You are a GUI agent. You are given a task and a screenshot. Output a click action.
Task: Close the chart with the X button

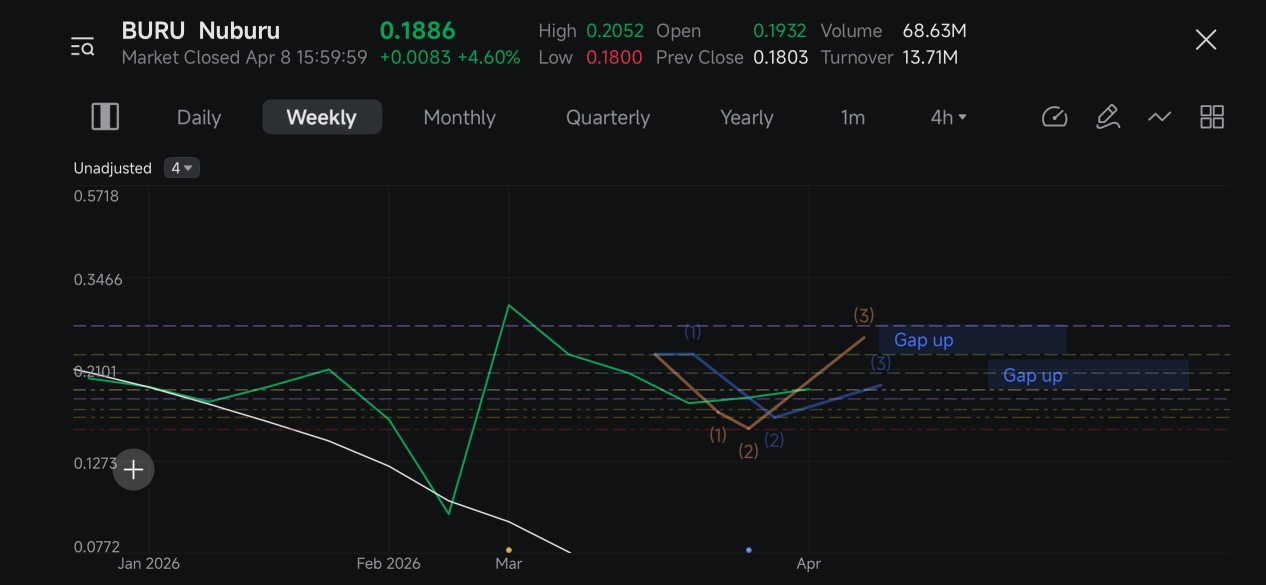[1206, 40]
